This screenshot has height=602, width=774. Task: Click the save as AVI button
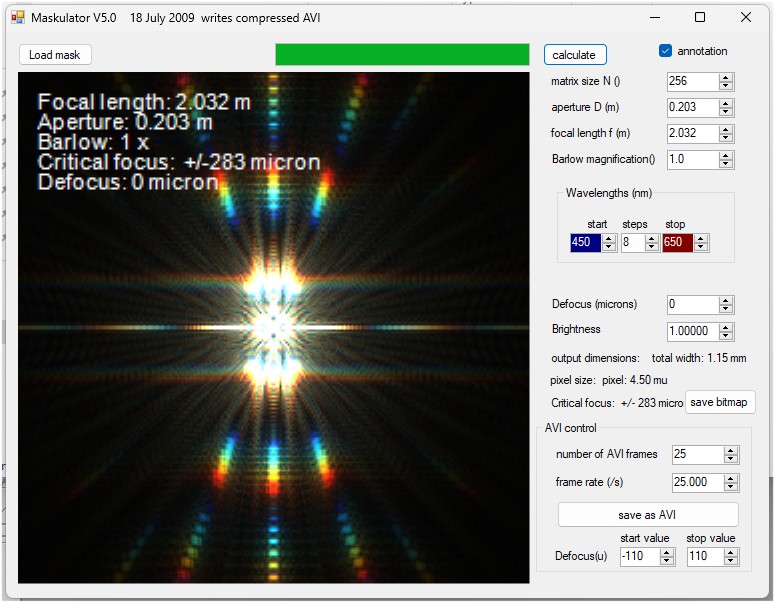coord(647,515)
